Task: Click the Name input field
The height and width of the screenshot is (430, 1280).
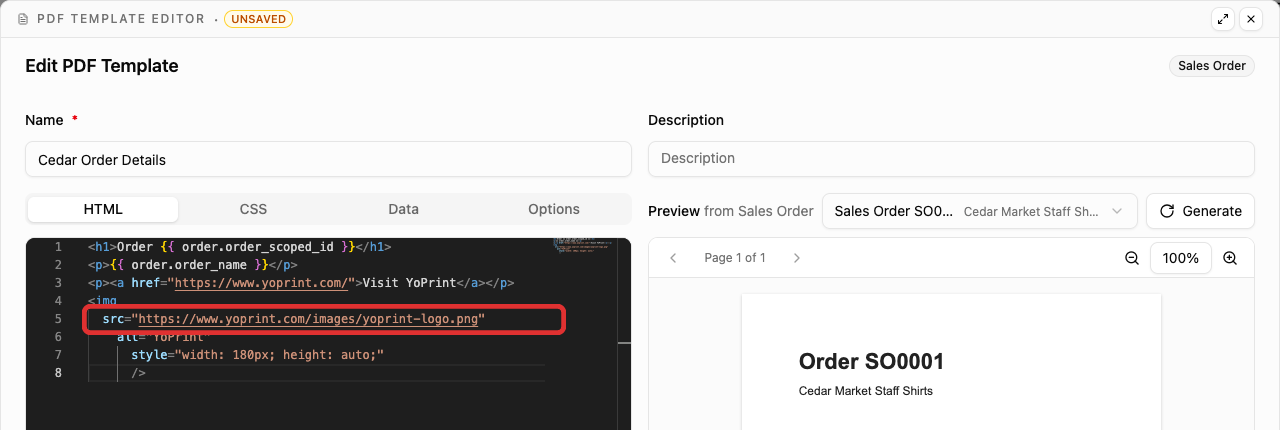Action: (328, 159)
